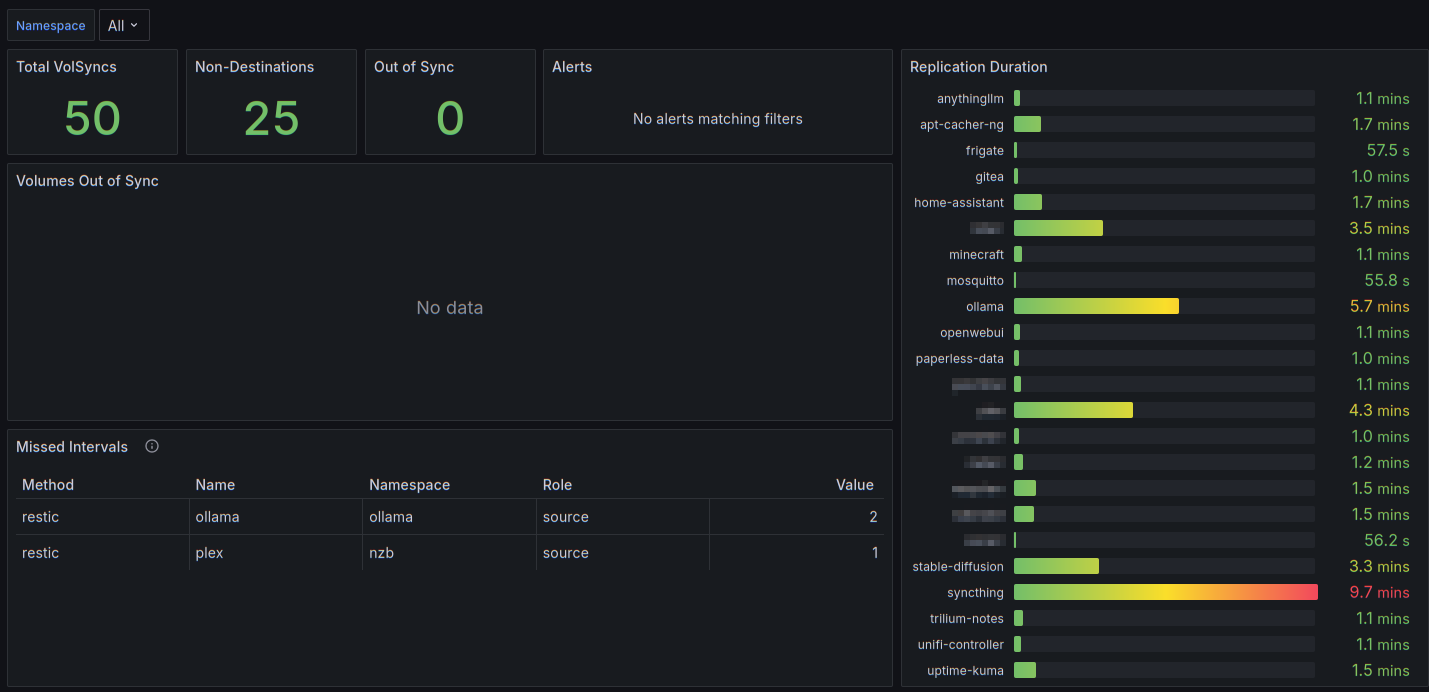Click the ollama replication duration bar
This screenshot has width=1429, height=692.
(x=1096, y=307)
